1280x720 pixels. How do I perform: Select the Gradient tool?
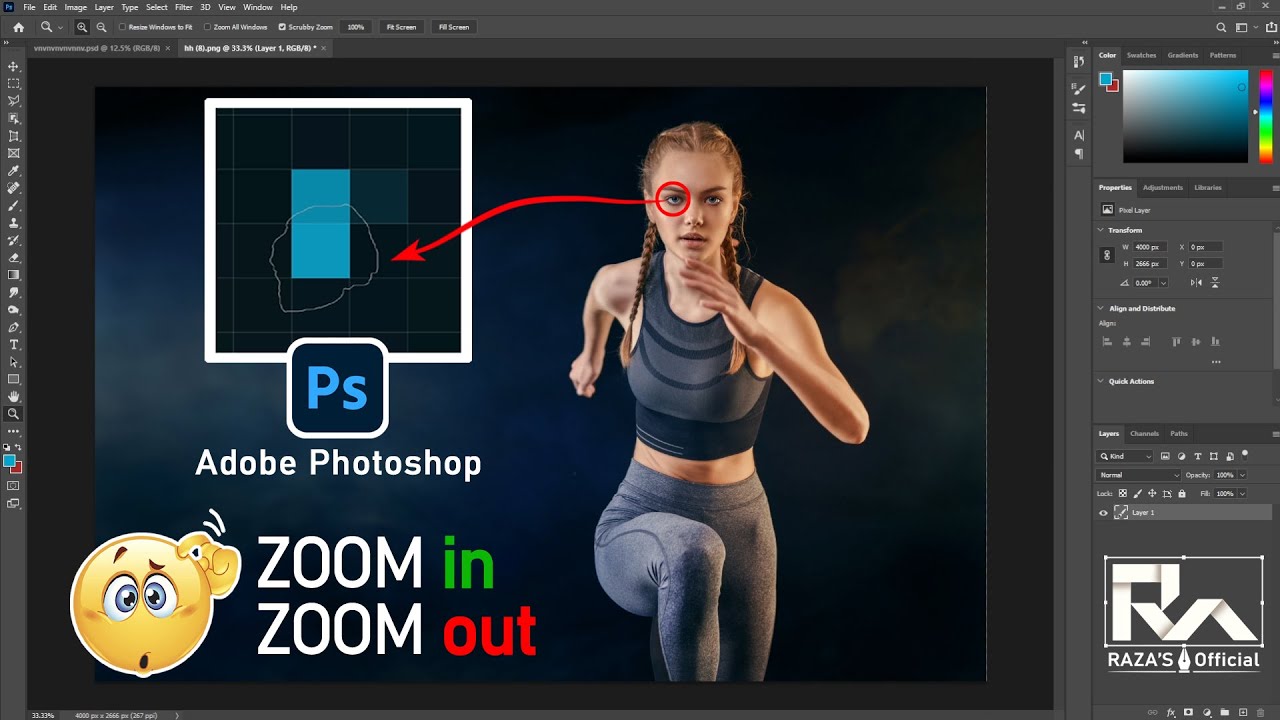coord(14,274)
